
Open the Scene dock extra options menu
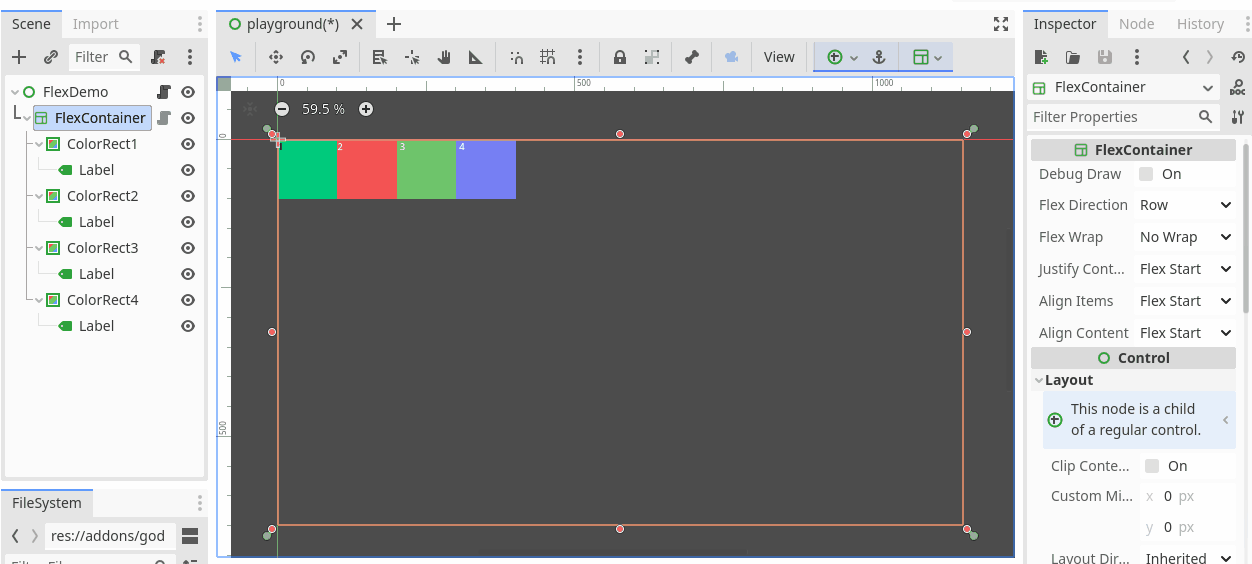[190, 57]
